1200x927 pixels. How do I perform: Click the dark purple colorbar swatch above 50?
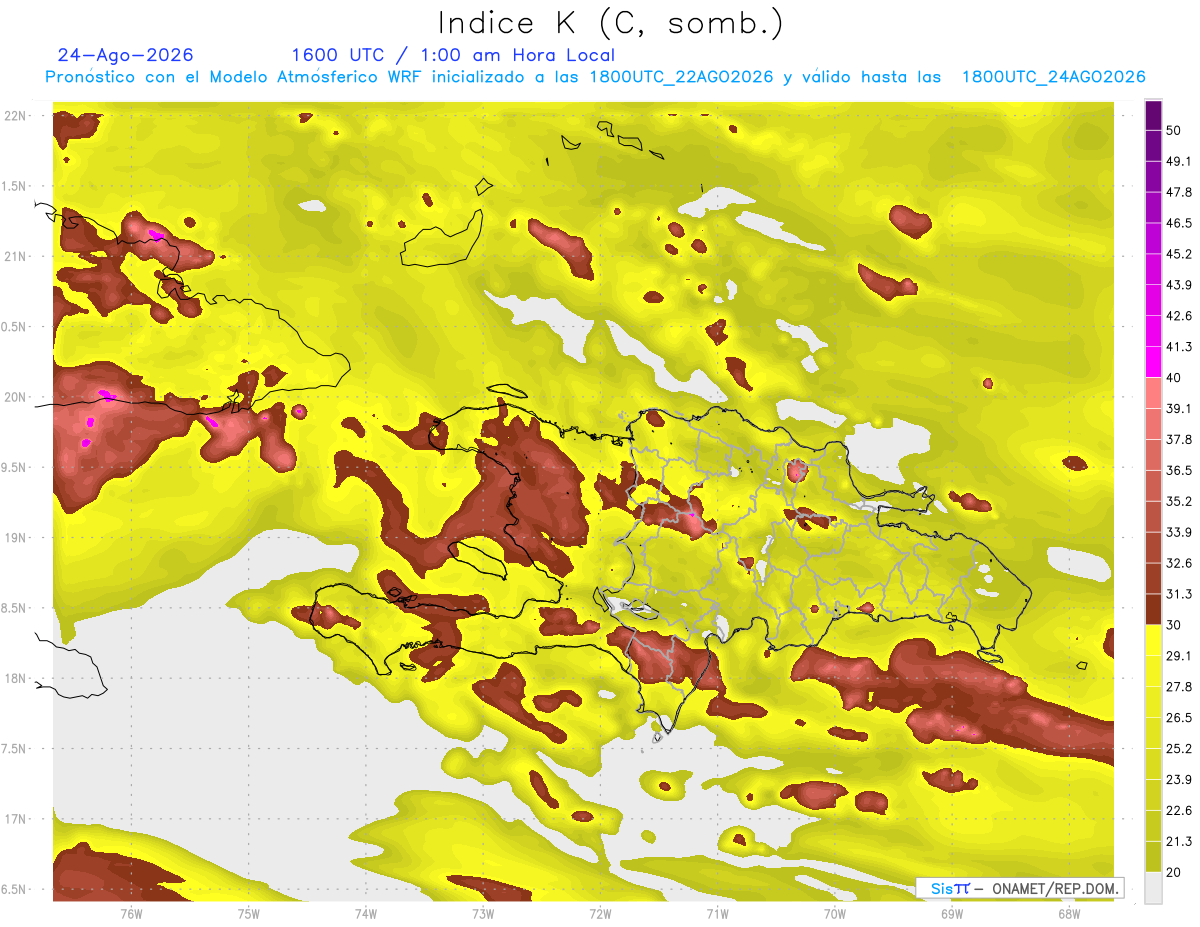coord(1153,115)
